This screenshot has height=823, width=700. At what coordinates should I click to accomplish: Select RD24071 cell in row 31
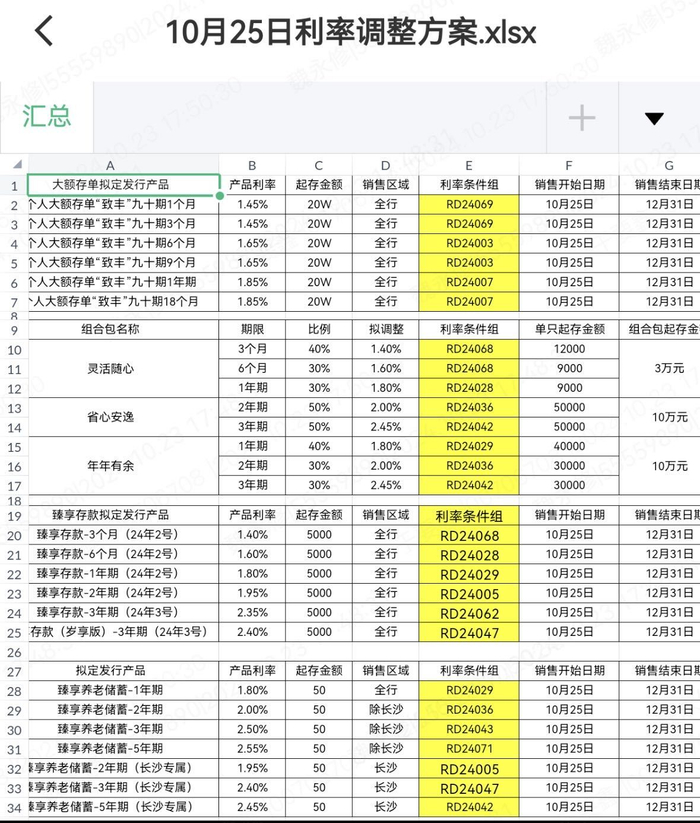(469, 748)
